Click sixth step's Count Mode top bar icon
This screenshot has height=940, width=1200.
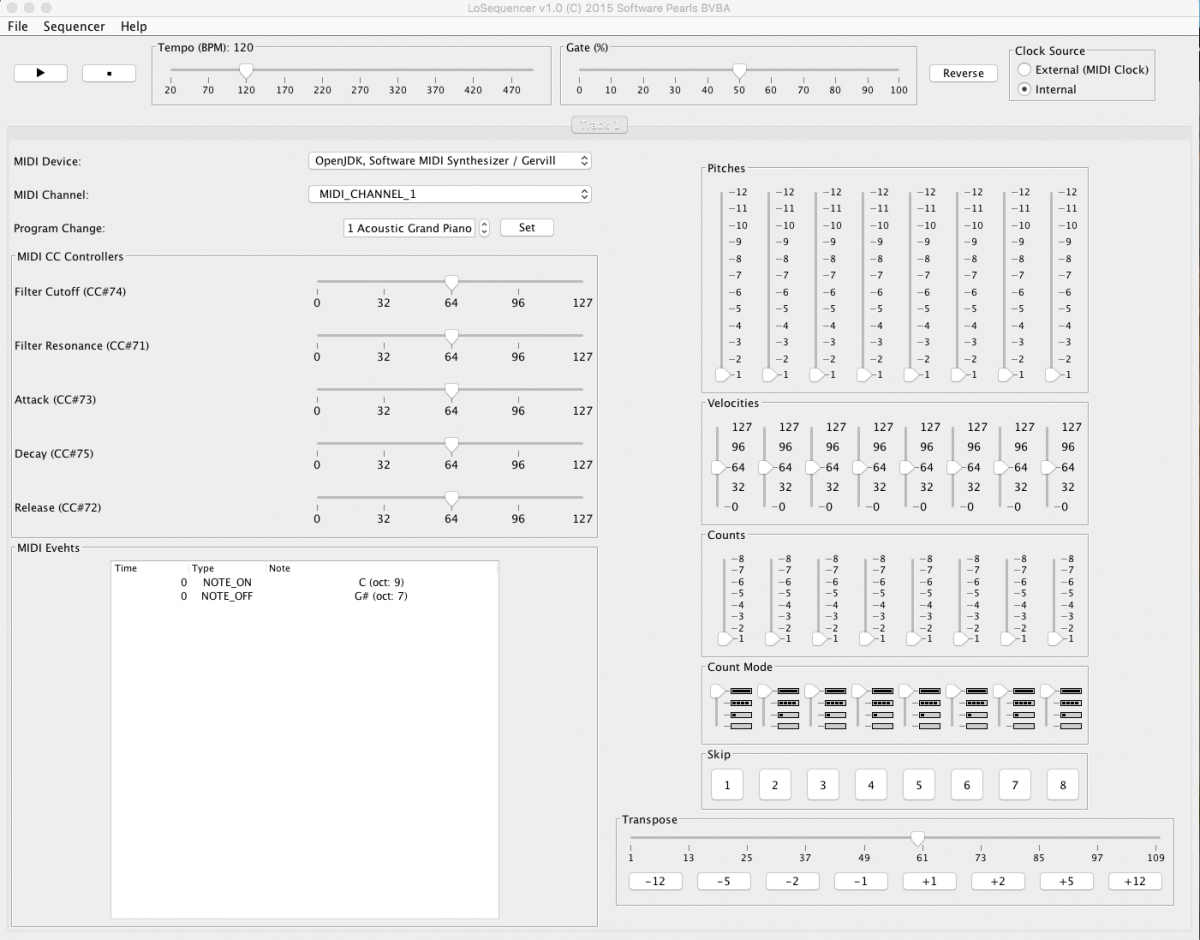(x=976, y=691)
